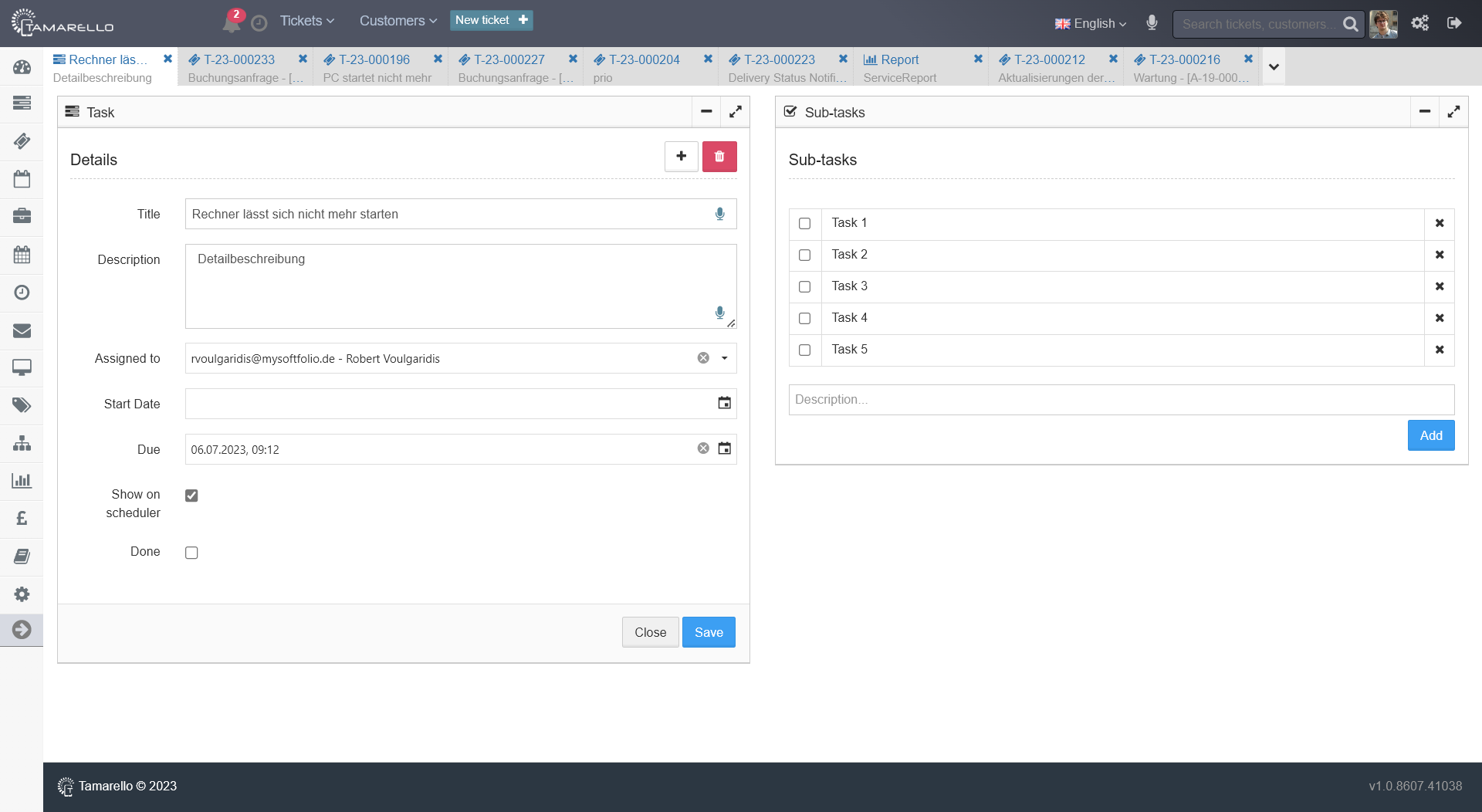The width and height of the screenshot is (1482, 812).
Task: Open the notifications bell with badge 2
Action: click(232, 22)
